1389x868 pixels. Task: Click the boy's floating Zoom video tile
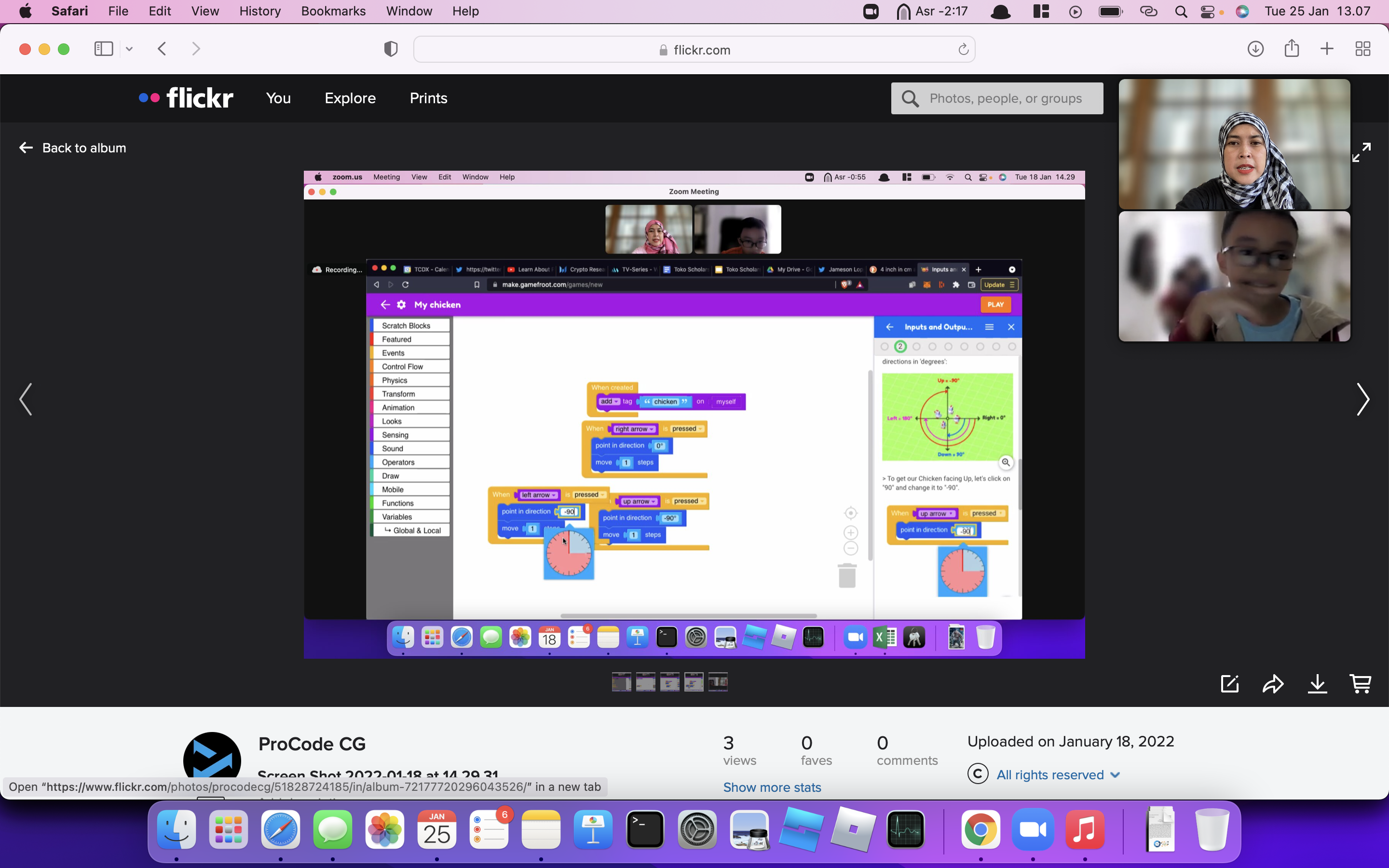click(x=1234, y=276)
